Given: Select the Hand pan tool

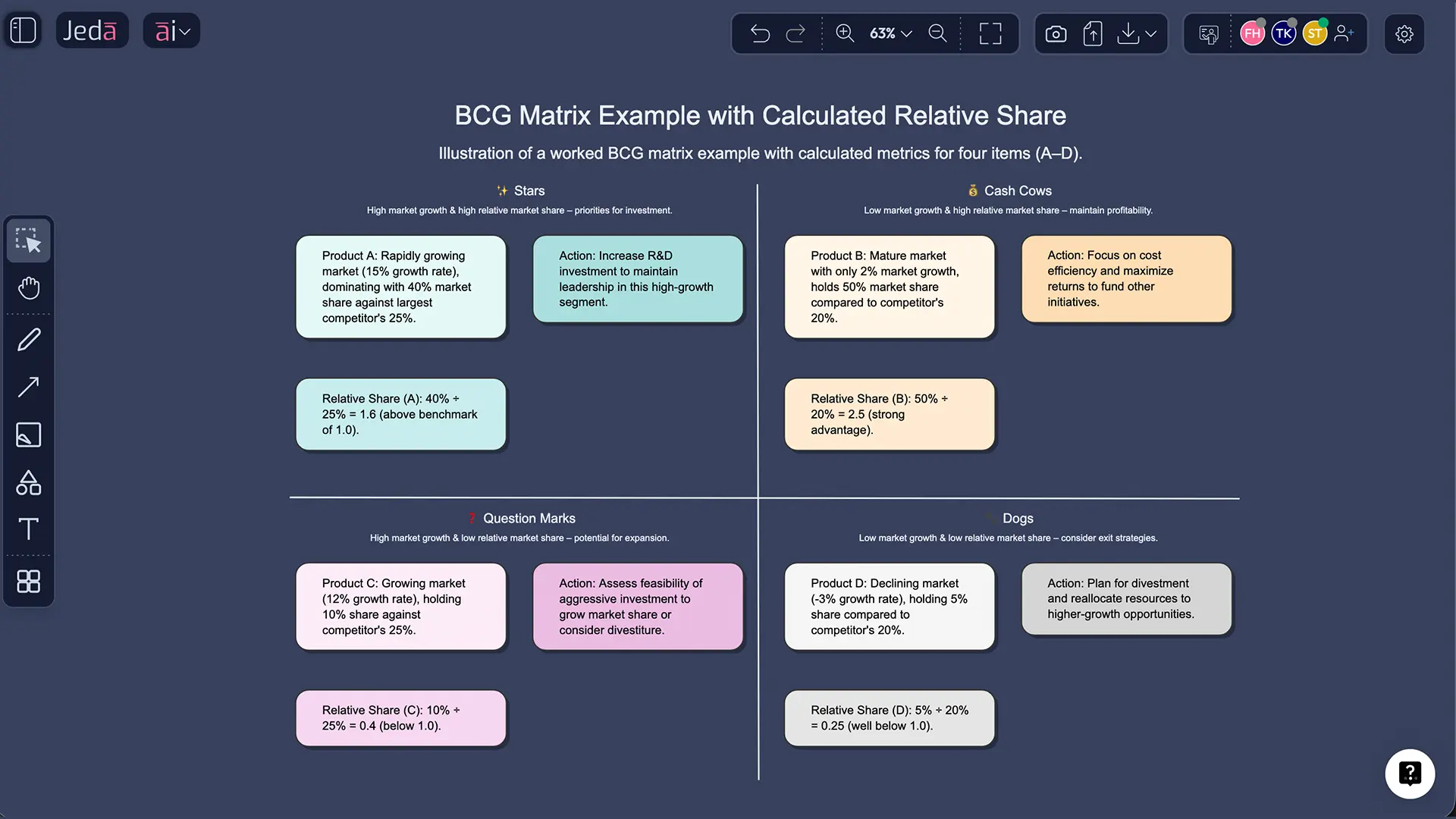Looking at the screenshot, I should click(29, 288).
